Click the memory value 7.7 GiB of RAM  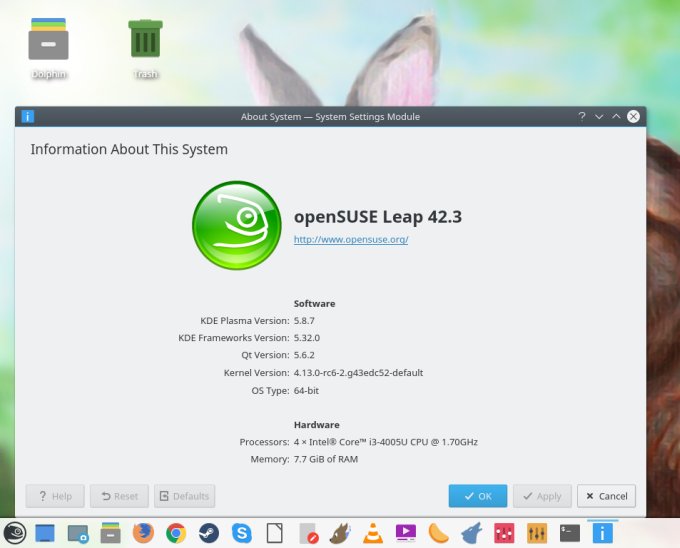tap(326, 459)
